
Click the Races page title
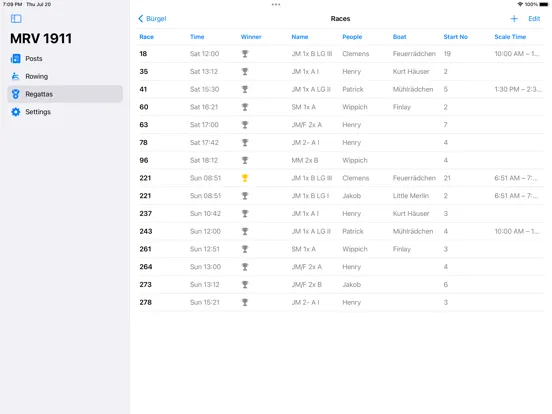pyautogui.click(x=340, y=19)
